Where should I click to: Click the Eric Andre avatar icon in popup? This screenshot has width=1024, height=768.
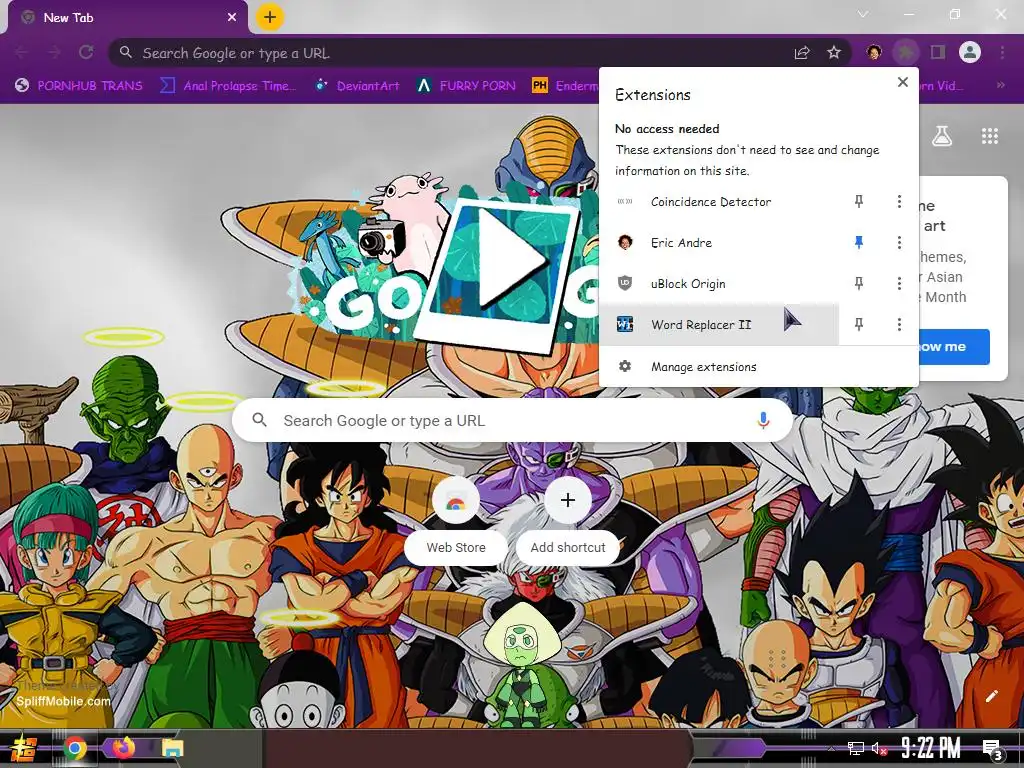[625, 242]
